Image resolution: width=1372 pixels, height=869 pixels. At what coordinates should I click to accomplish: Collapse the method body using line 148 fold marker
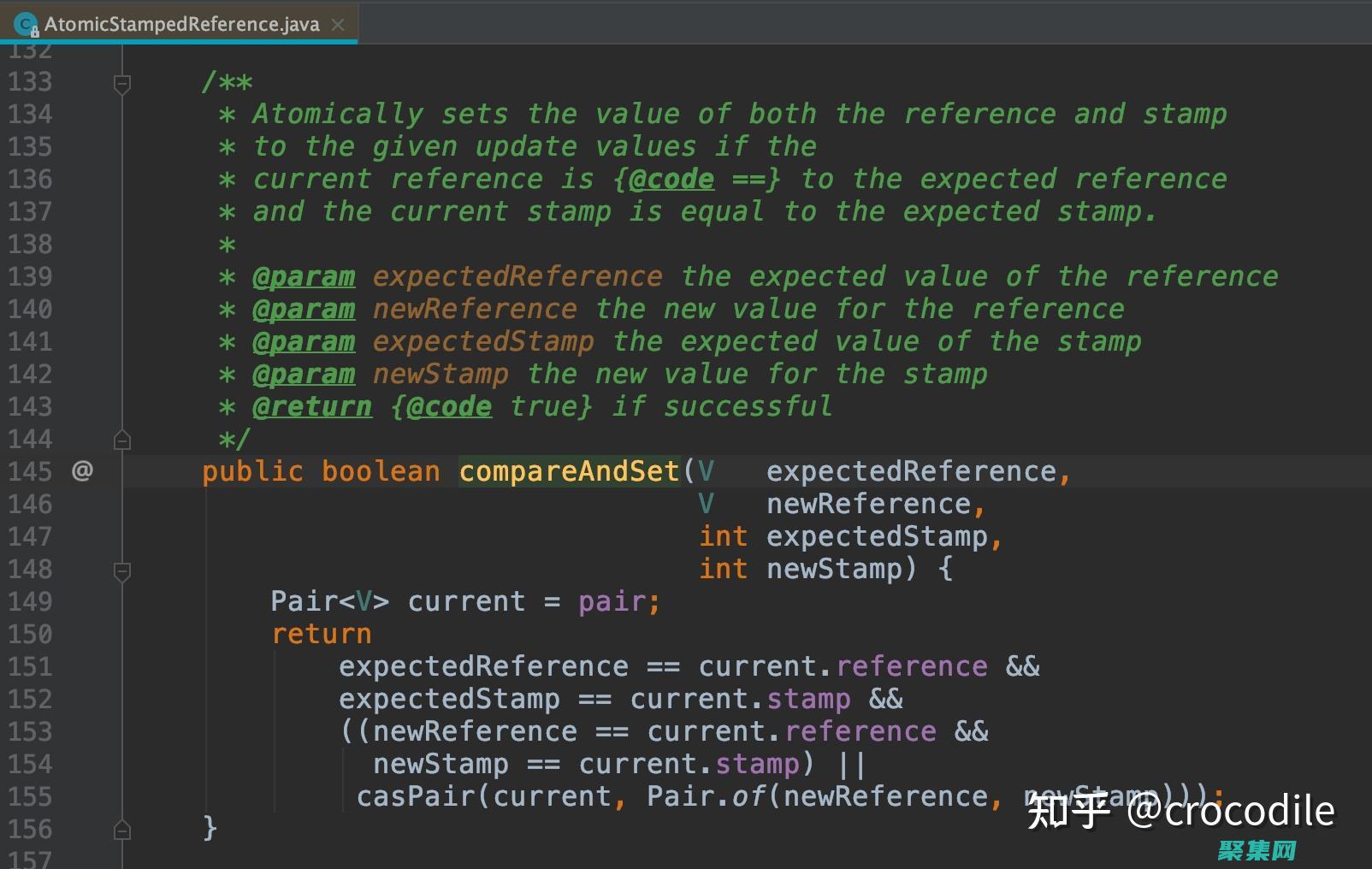122,570
